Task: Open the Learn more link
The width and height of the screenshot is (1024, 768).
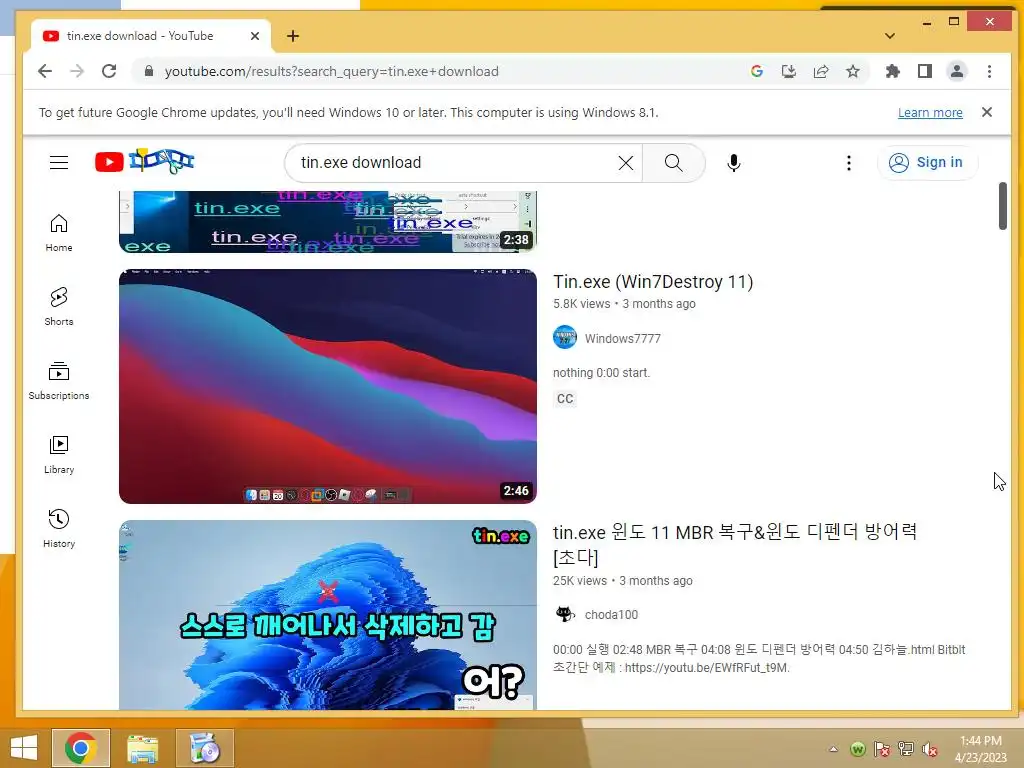Action: [930, 112]
